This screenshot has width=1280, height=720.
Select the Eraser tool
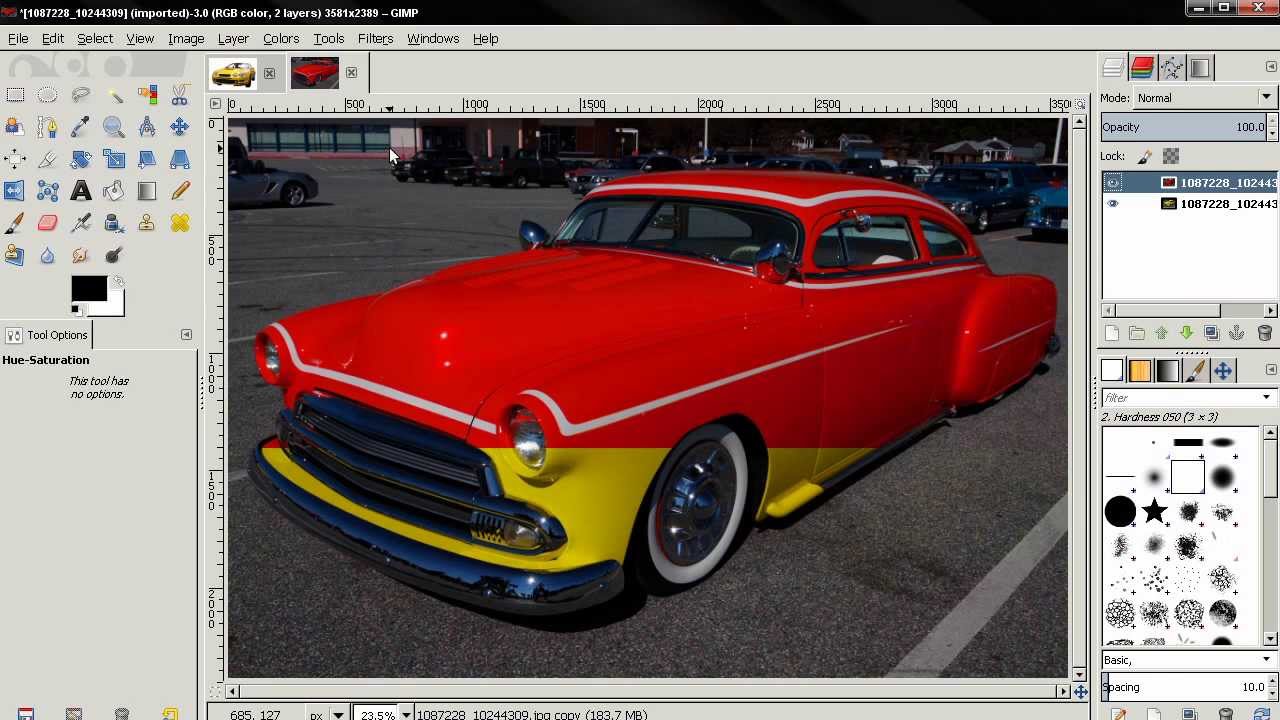click(47, 223)
